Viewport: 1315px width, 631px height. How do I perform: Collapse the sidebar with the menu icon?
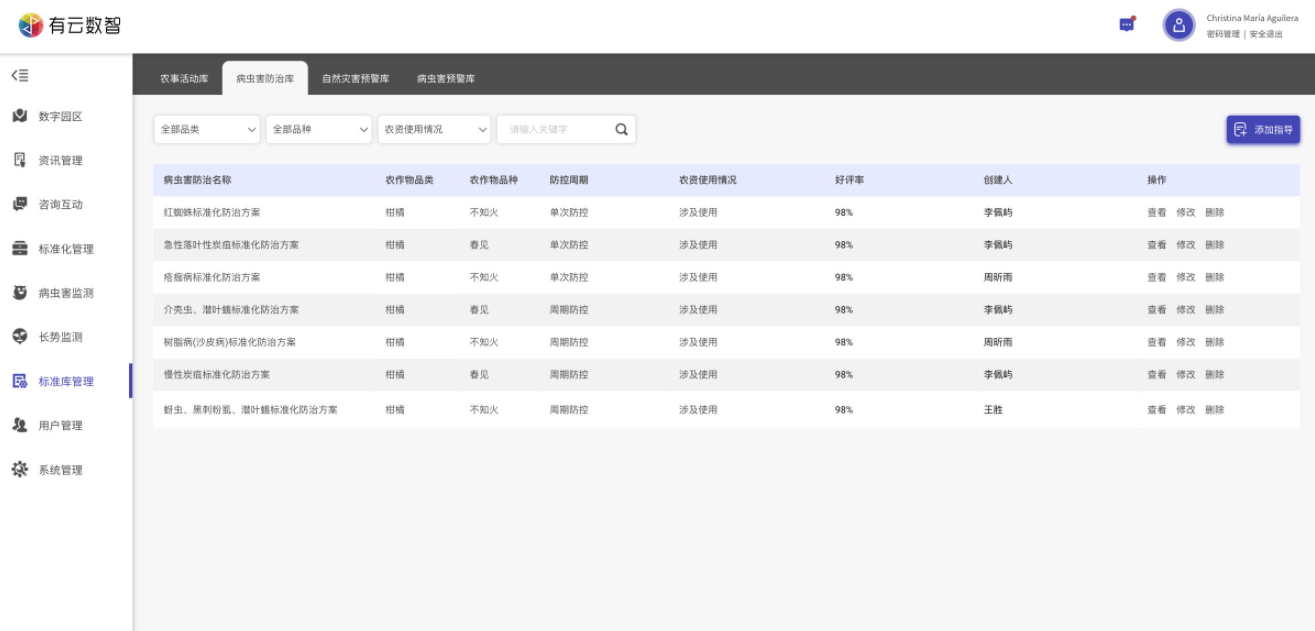tap(19, 76)
